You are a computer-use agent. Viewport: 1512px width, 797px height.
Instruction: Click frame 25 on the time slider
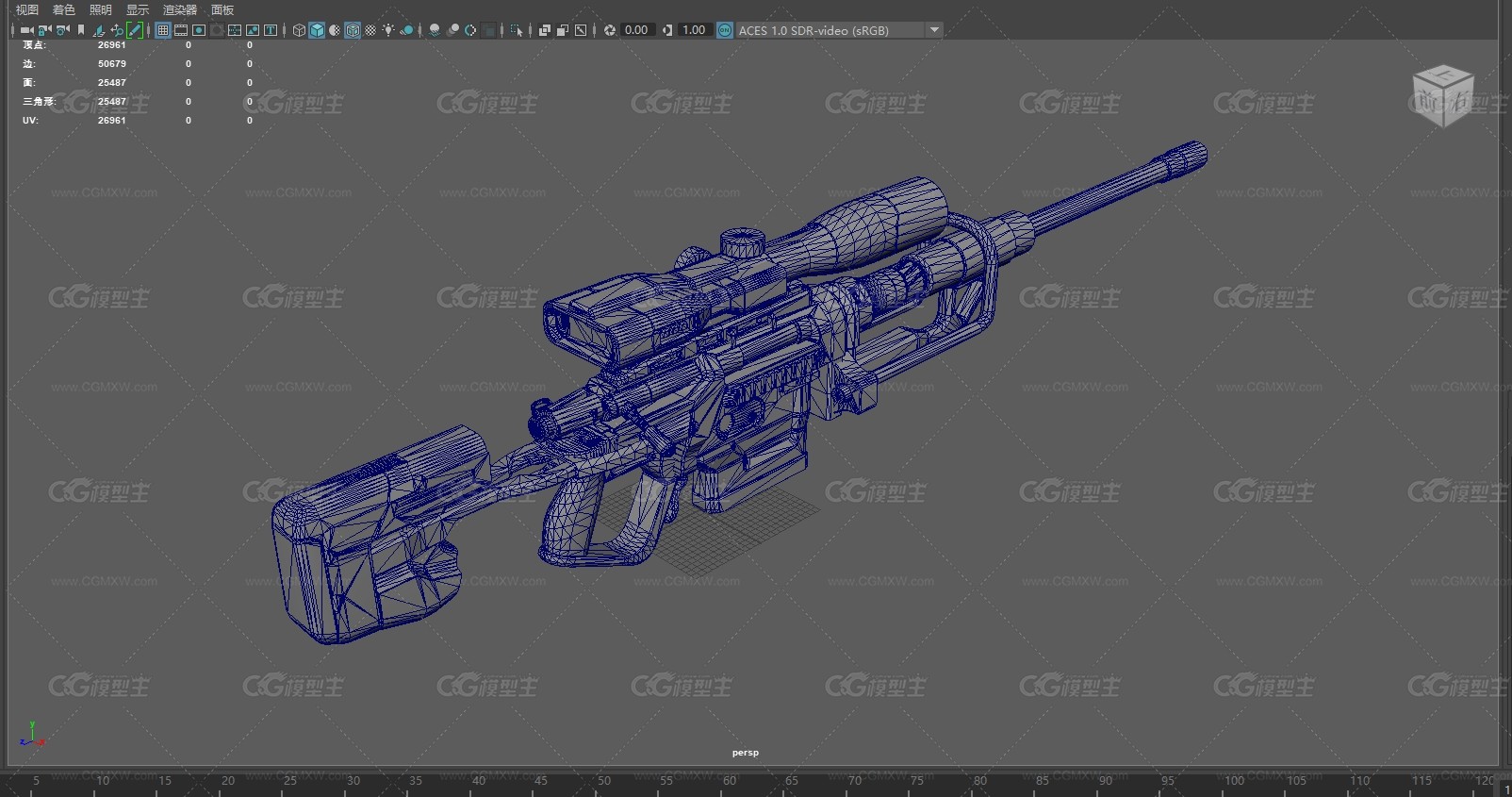point(290,781)
